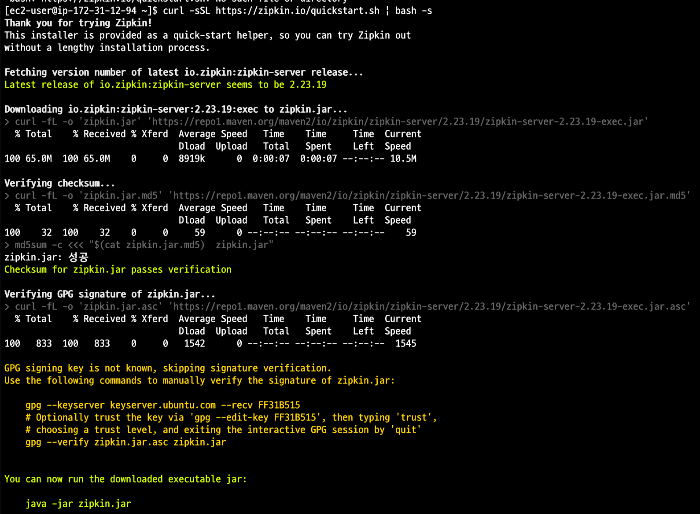Select the 'Thank you for trying Zipkin!' line

tap(78, 23)
